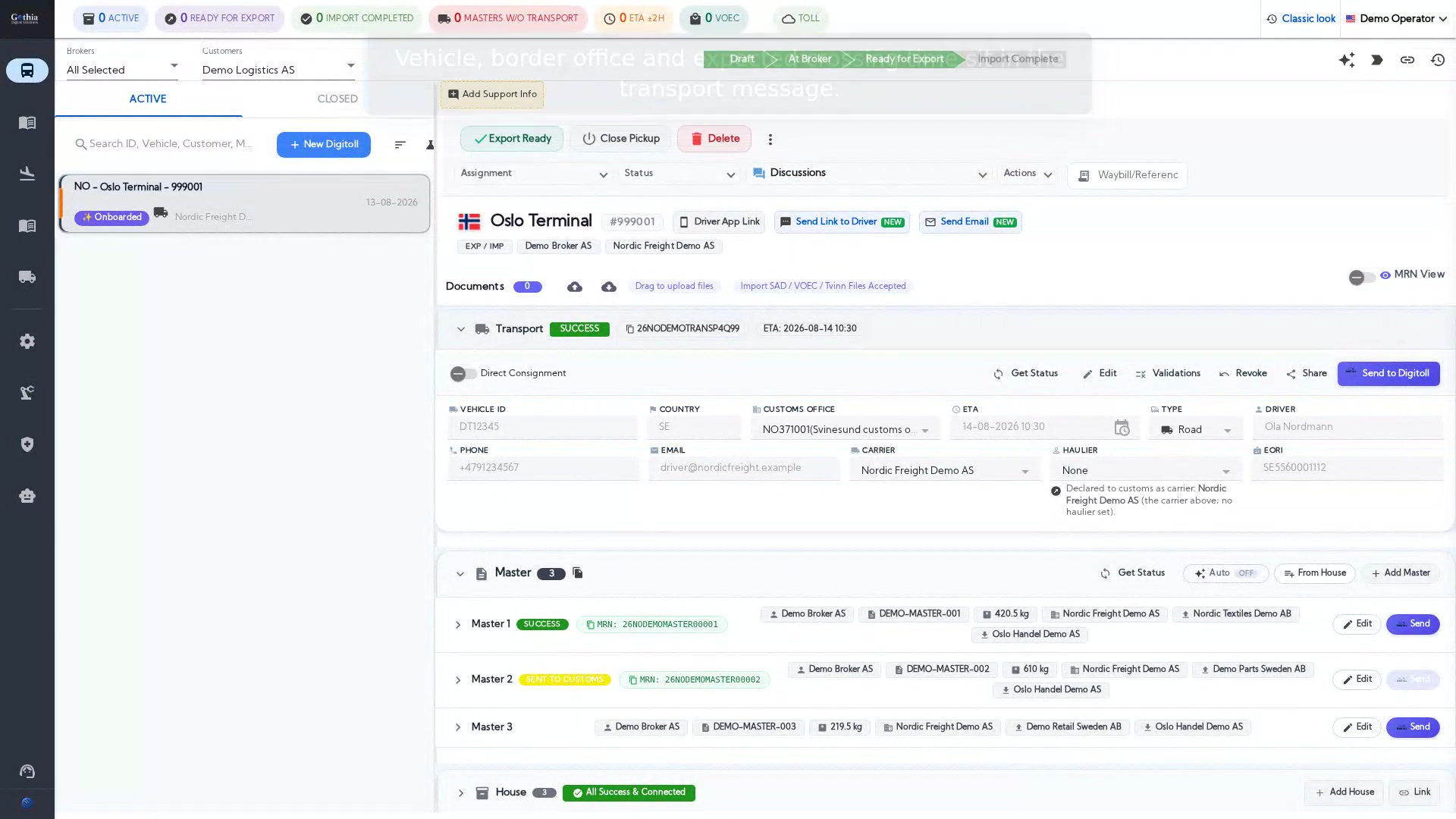Toggle the Auto OFF master switch
Image resolution: width=1456 pixels, height=819 pixels.
coord(1225,574)
